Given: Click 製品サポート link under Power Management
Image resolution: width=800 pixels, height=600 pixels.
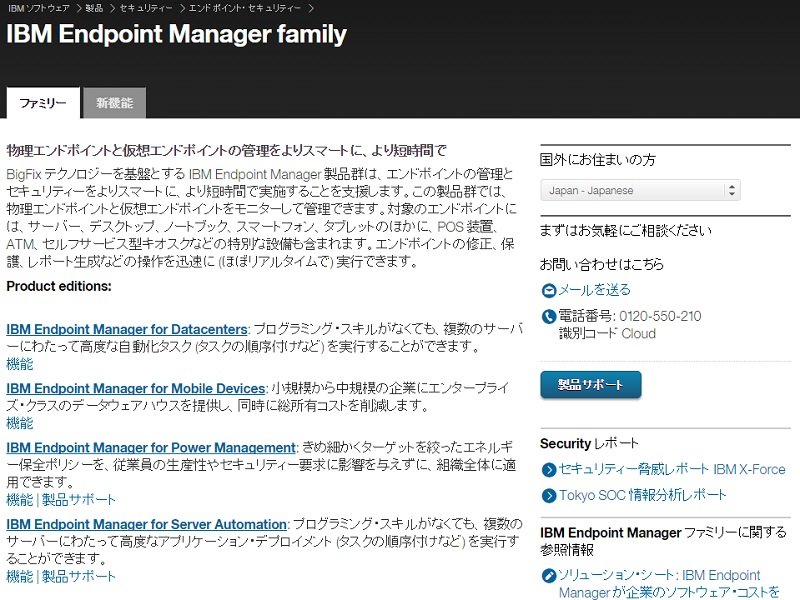Looking at the screenshot, I should point(79,499).
